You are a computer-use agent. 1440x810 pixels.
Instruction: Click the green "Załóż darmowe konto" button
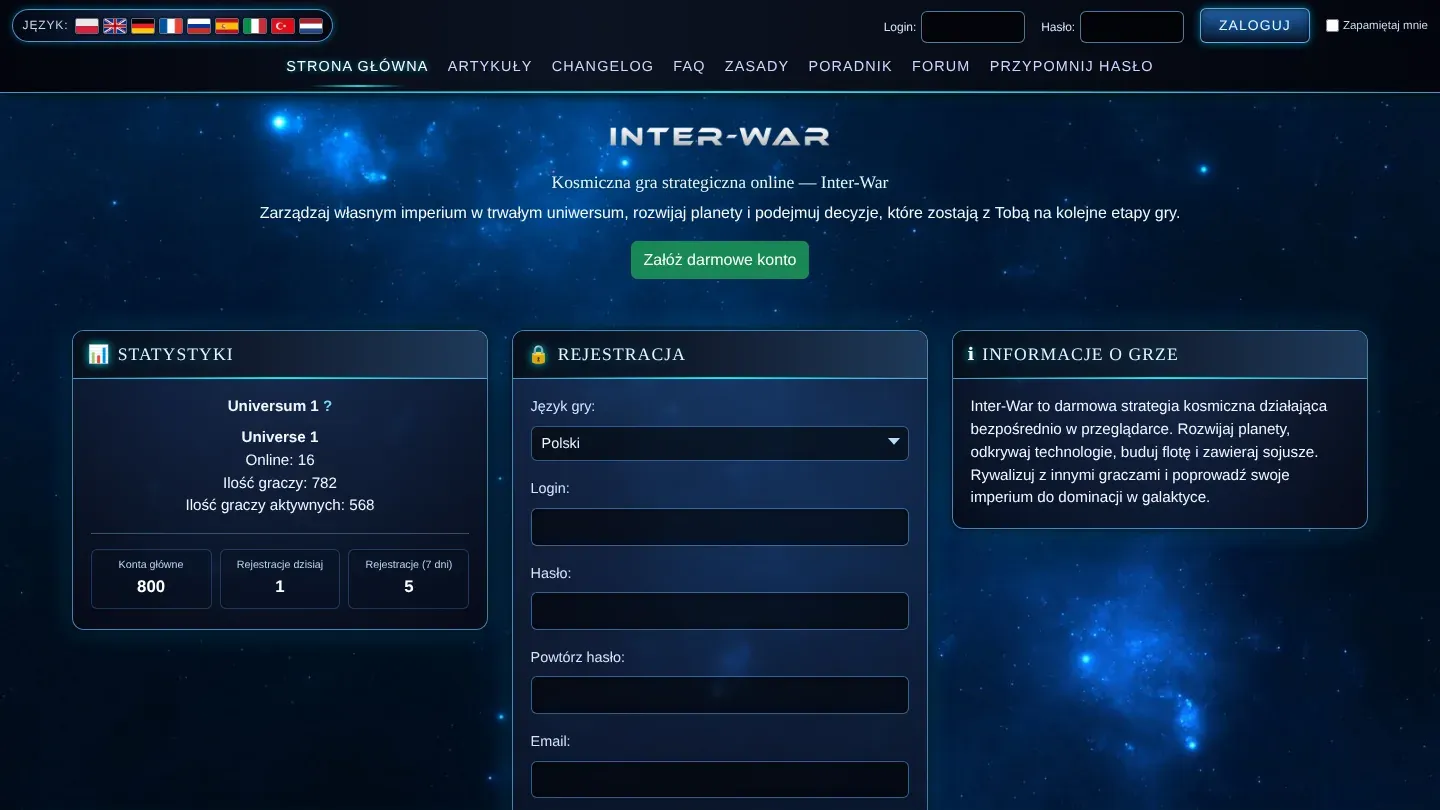(x=720, y=260)
